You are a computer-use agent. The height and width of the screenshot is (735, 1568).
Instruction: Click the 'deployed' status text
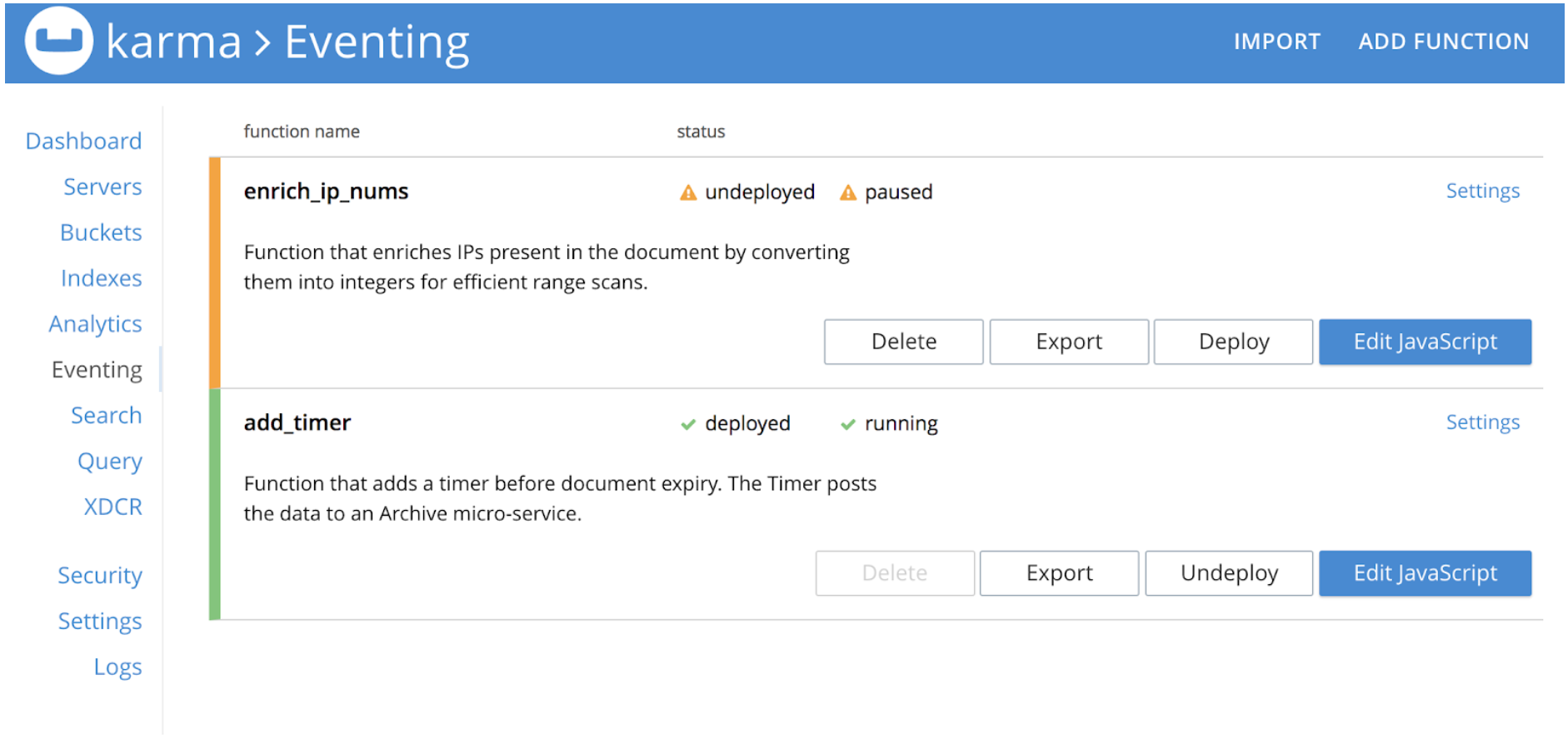point(747,424)
